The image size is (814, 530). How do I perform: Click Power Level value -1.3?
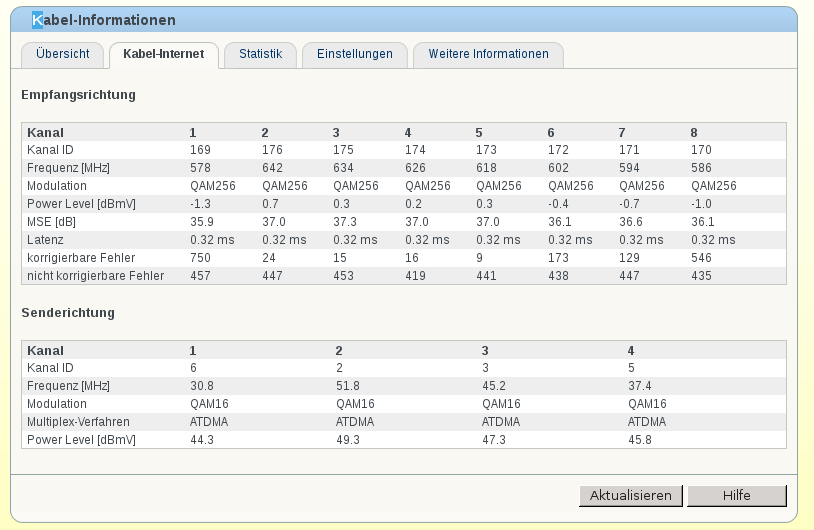pyautogui.click(x=200, y=204)
